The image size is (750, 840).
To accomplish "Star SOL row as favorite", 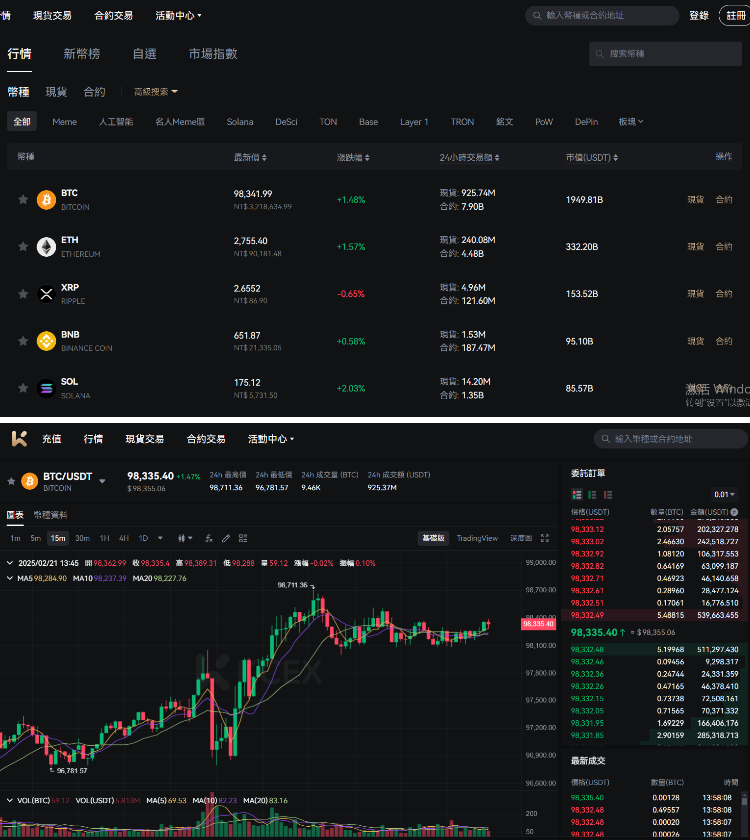I will (23, 388).
